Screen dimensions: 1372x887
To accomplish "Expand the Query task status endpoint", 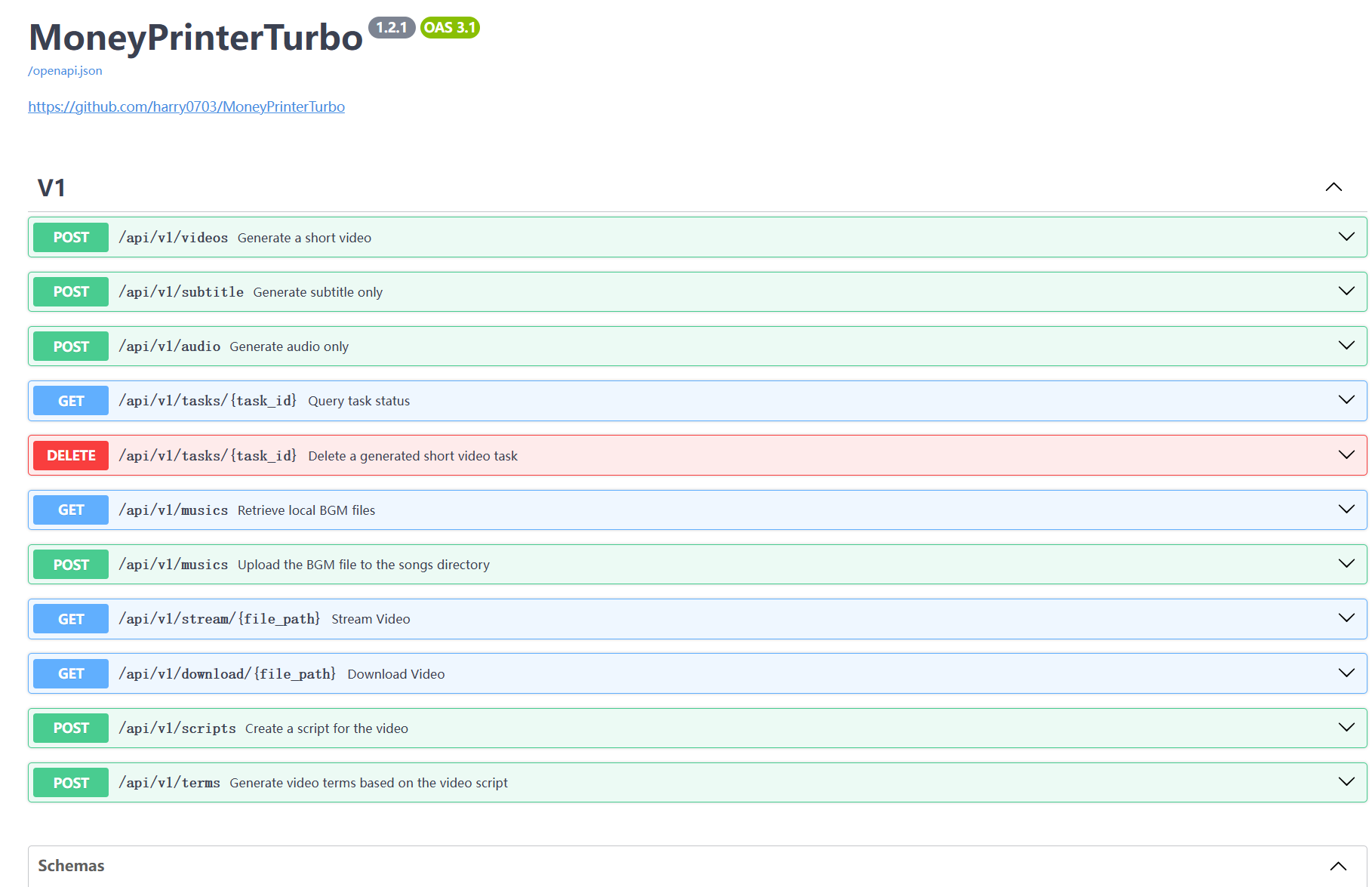I will click(1346, 400).
